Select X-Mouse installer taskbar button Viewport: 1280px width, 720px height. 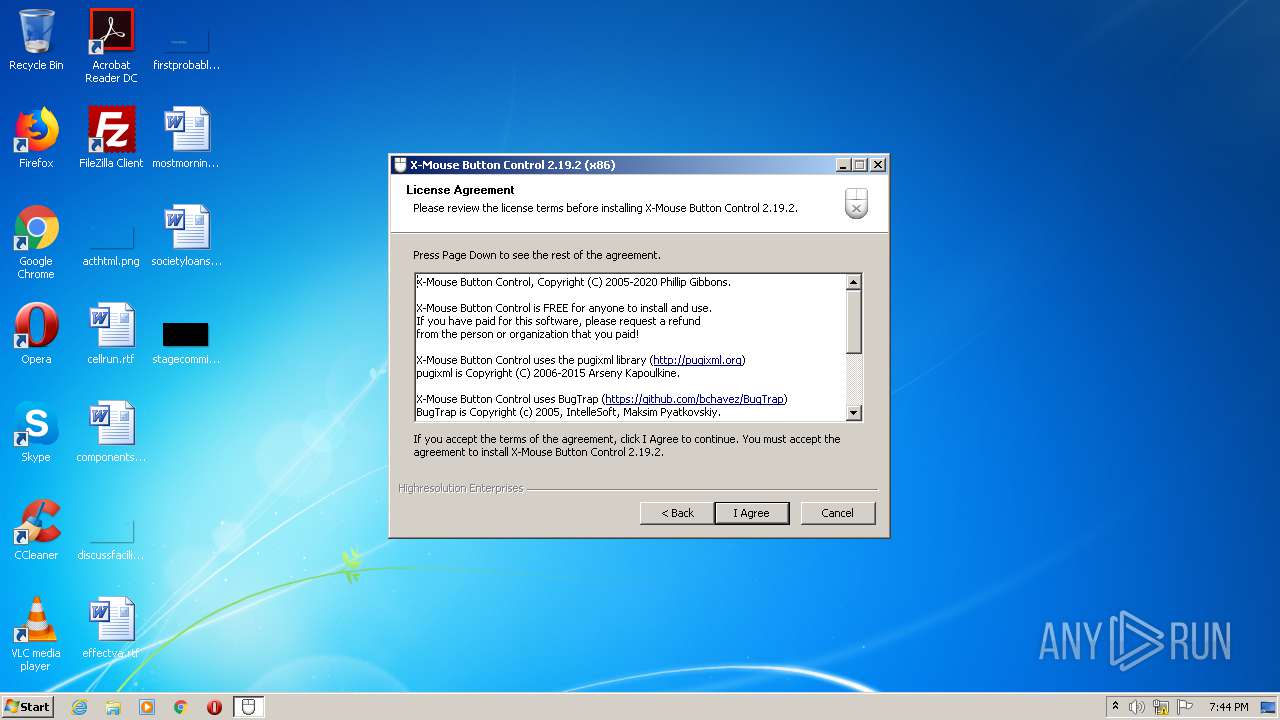[x=249, y=707]
